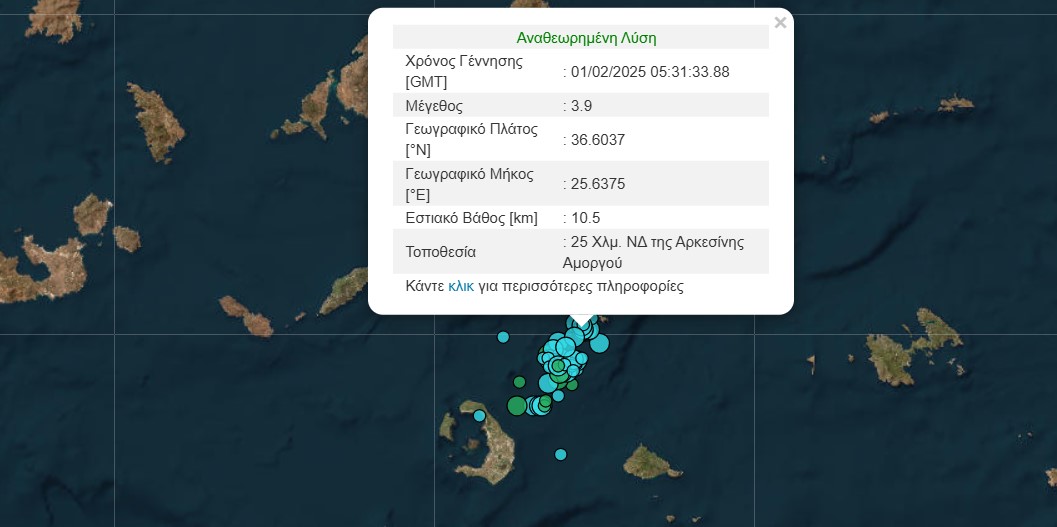Click the 'κλικ' link for more information
1057x527 pixels.
(460, 286)
